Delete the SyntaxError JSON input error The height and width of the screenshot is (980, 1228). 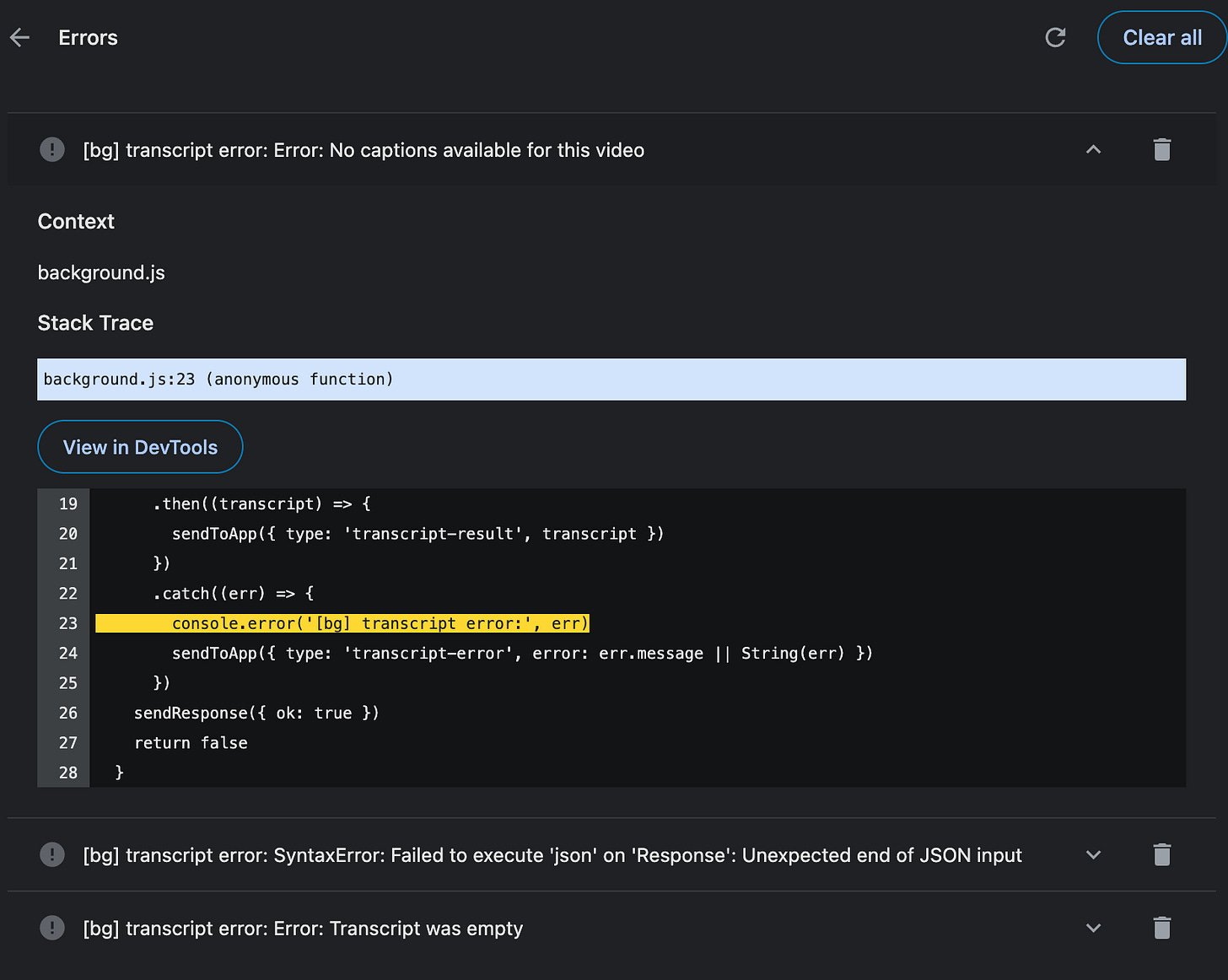[x=1161, y=855]
